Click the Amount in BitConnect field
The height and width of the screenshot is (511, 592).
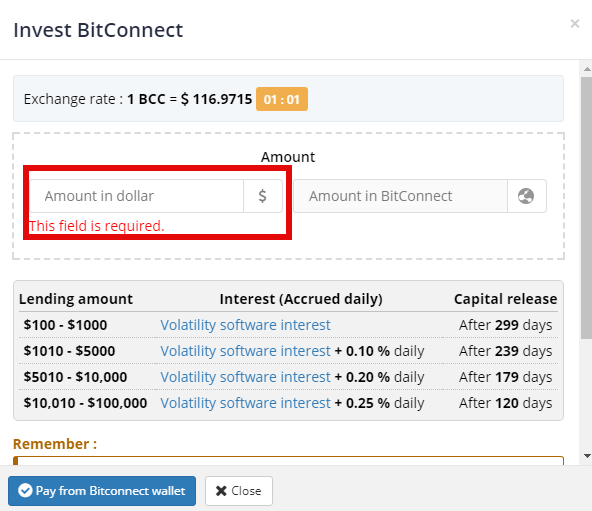[401, 196]
